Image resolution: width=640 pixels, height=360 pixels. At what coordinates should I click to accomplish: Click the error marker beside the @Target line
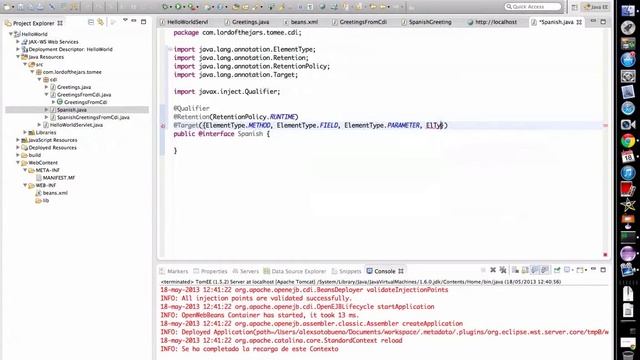point(163,126)
